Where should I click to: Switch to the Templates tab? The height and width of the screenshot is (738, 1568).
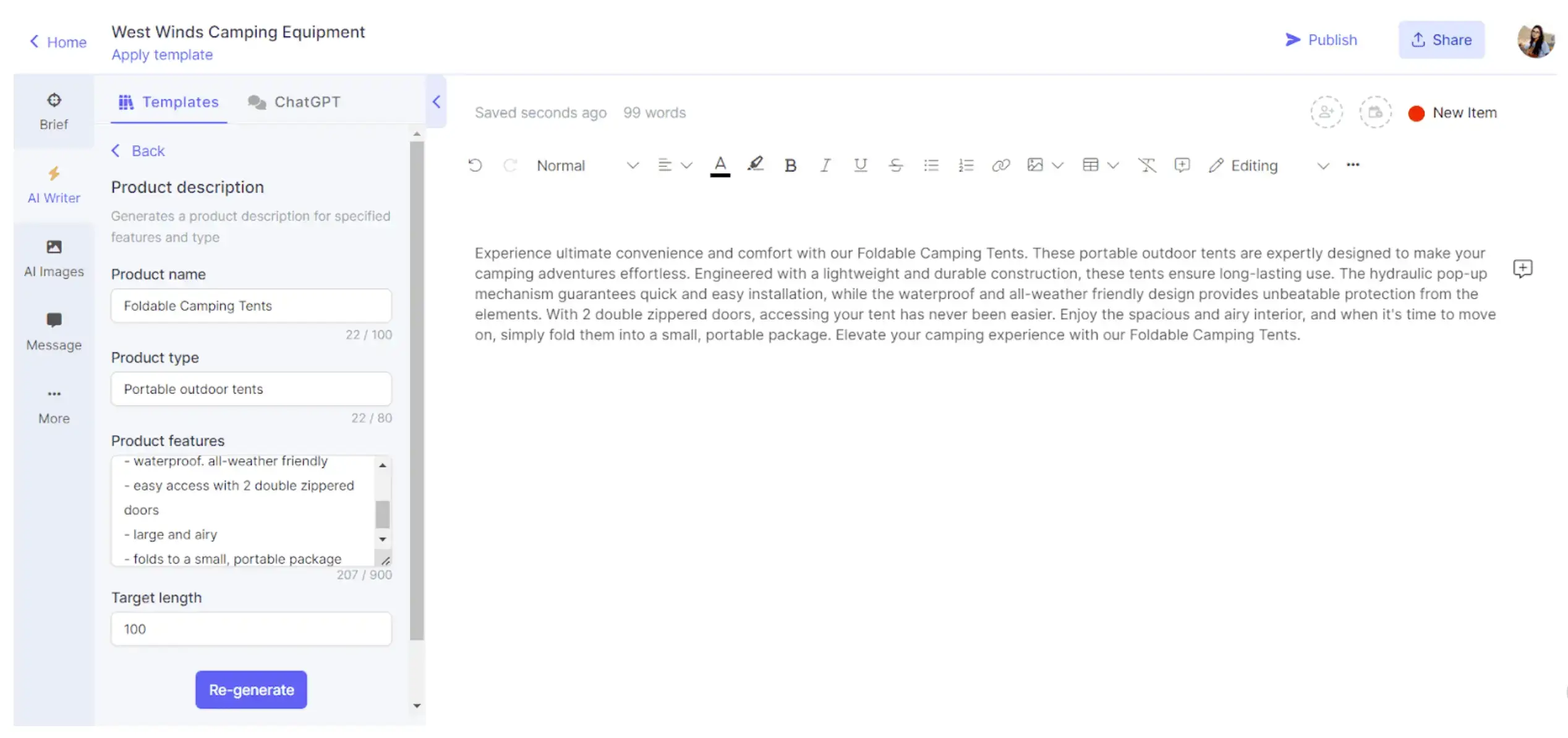coord(168,101)
